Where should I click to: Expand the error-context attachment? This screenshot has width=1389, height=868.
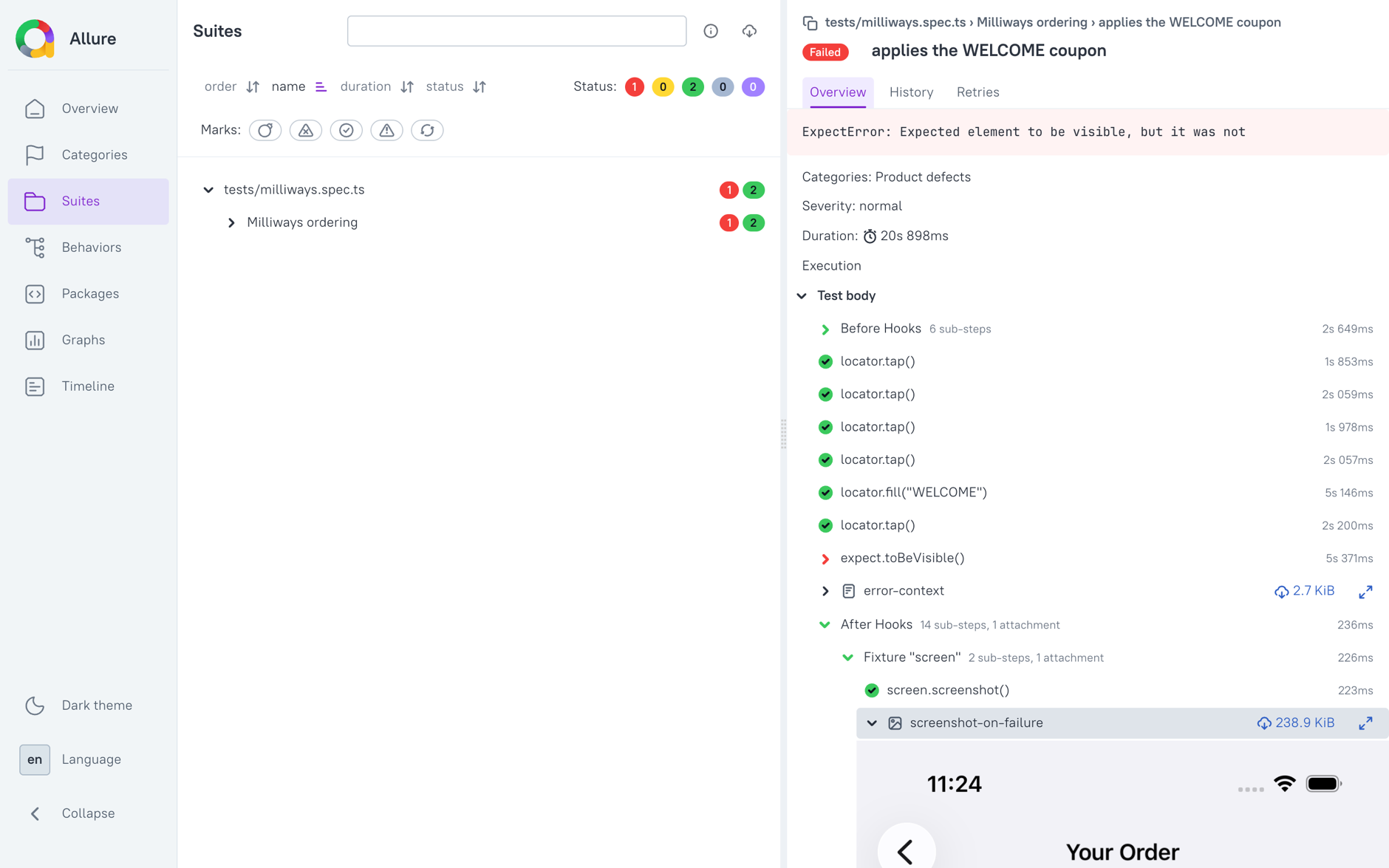825,591
